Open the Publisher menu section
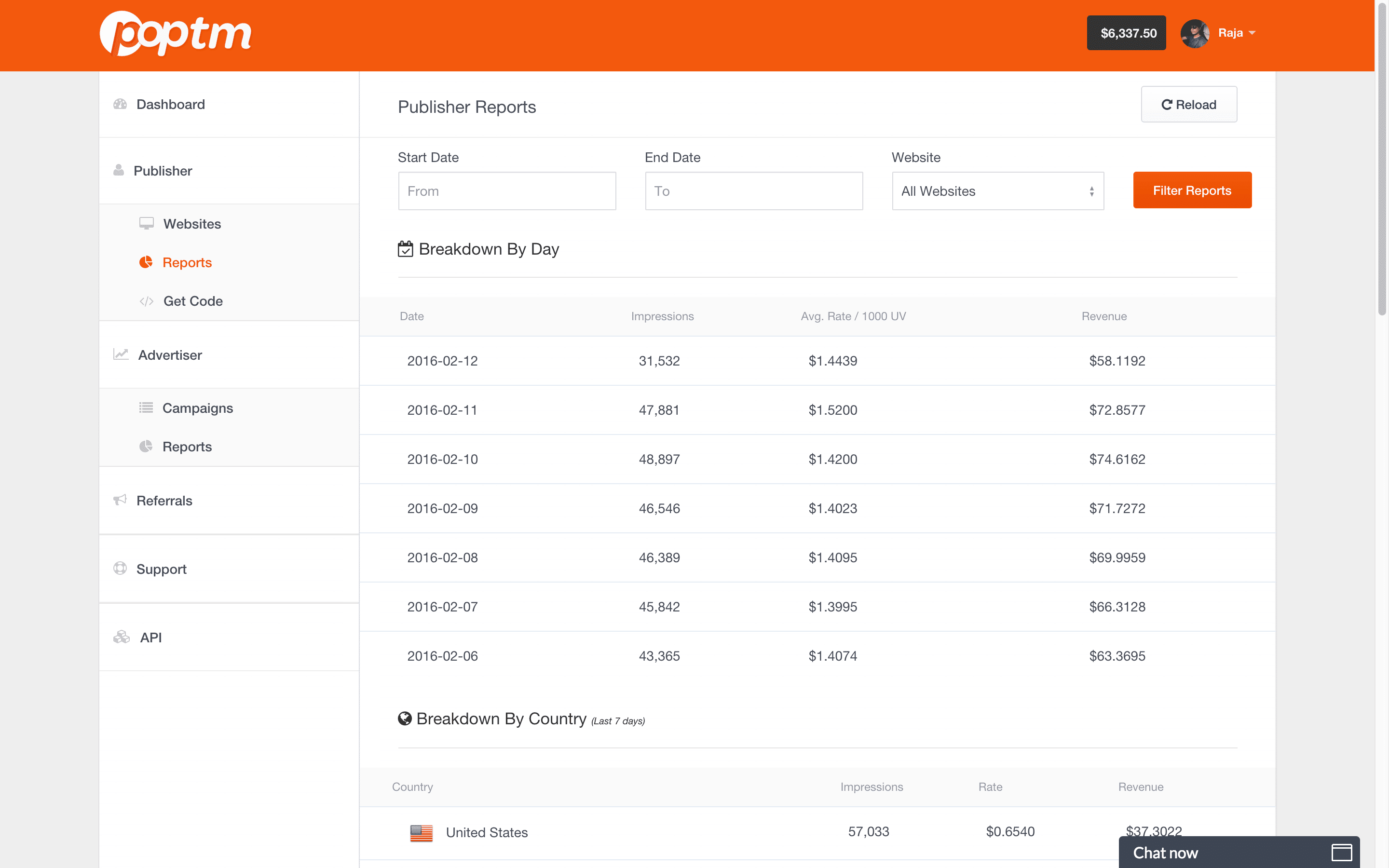 [x=163, y=171]
